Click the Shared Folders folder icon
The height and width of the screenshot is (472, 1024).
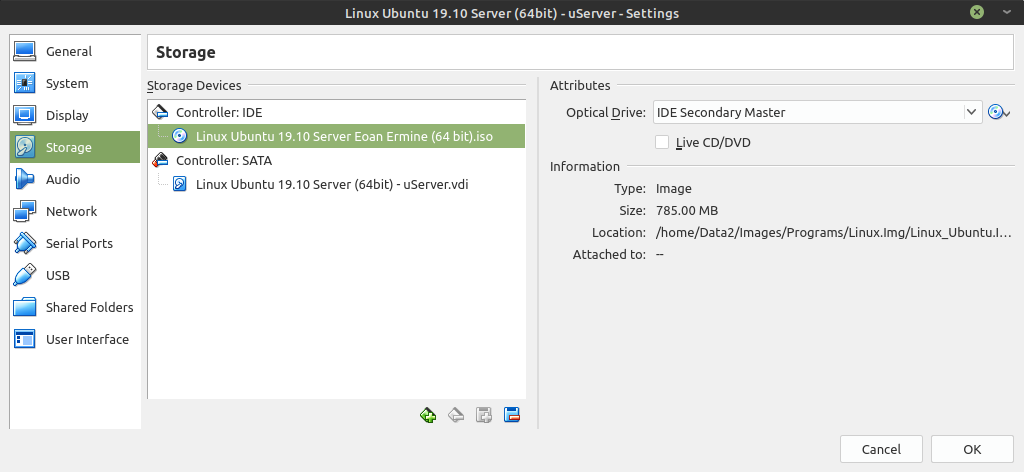pos(25,307)
